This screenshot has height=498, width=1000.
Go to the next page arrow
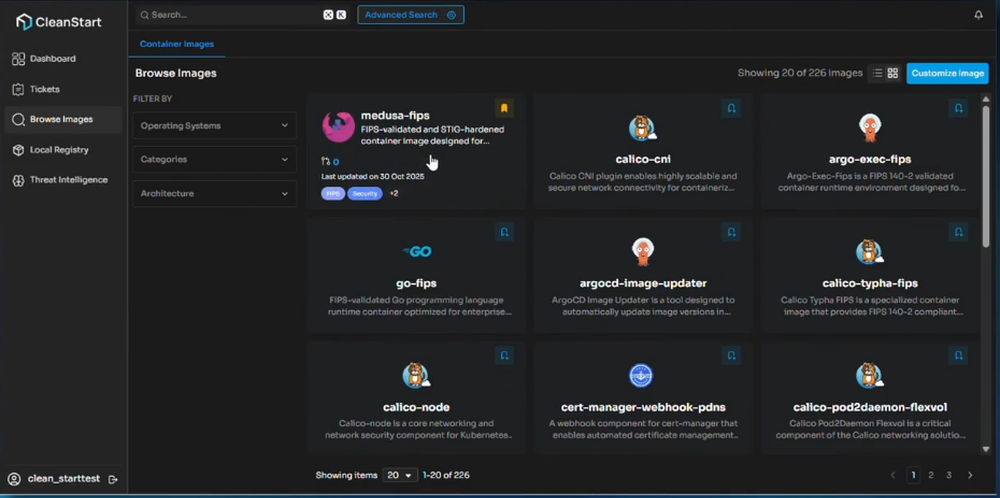coord(970,475)
